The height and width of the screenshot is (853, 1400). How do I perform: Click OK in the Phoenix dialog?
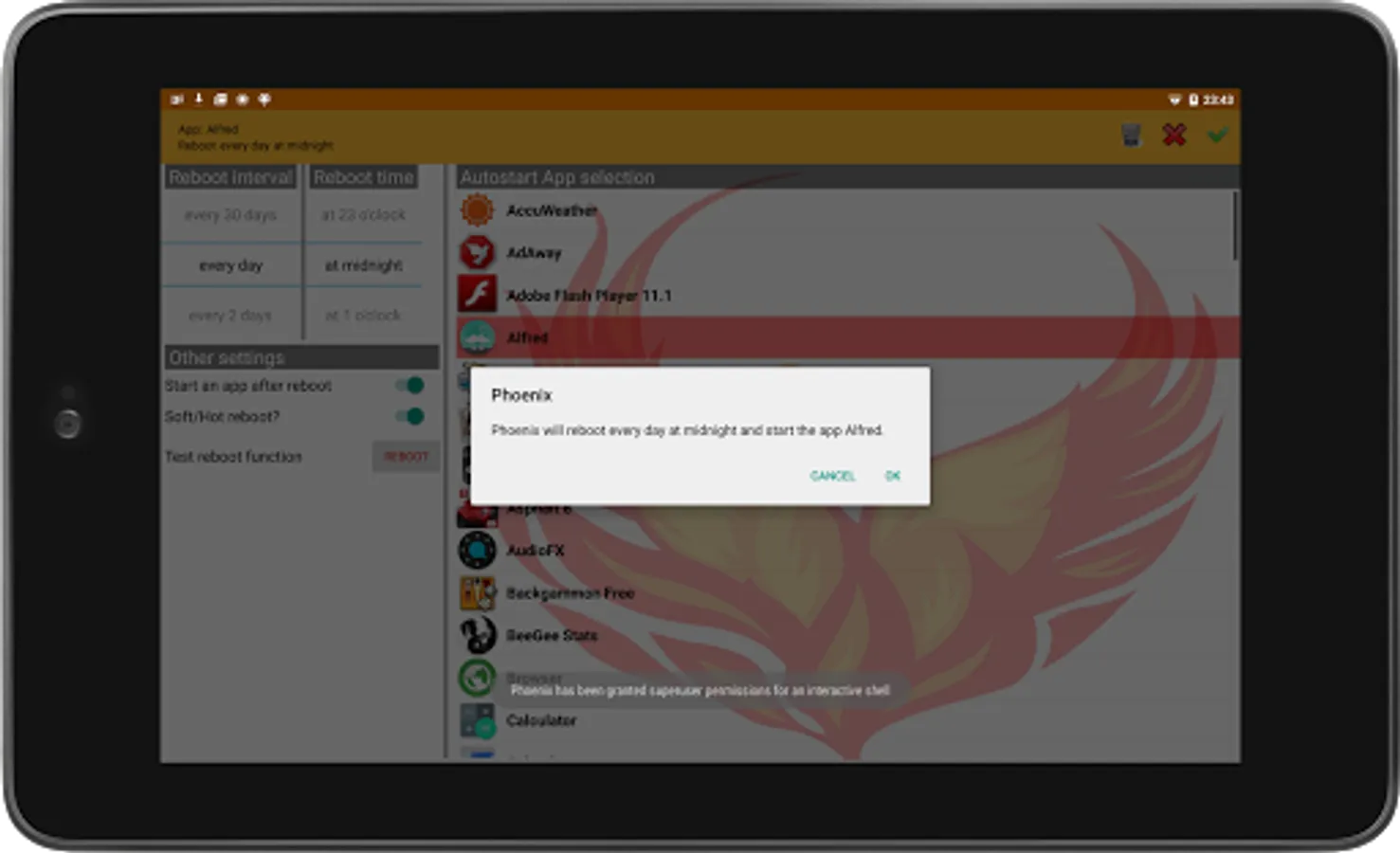(x=892, y=476)
